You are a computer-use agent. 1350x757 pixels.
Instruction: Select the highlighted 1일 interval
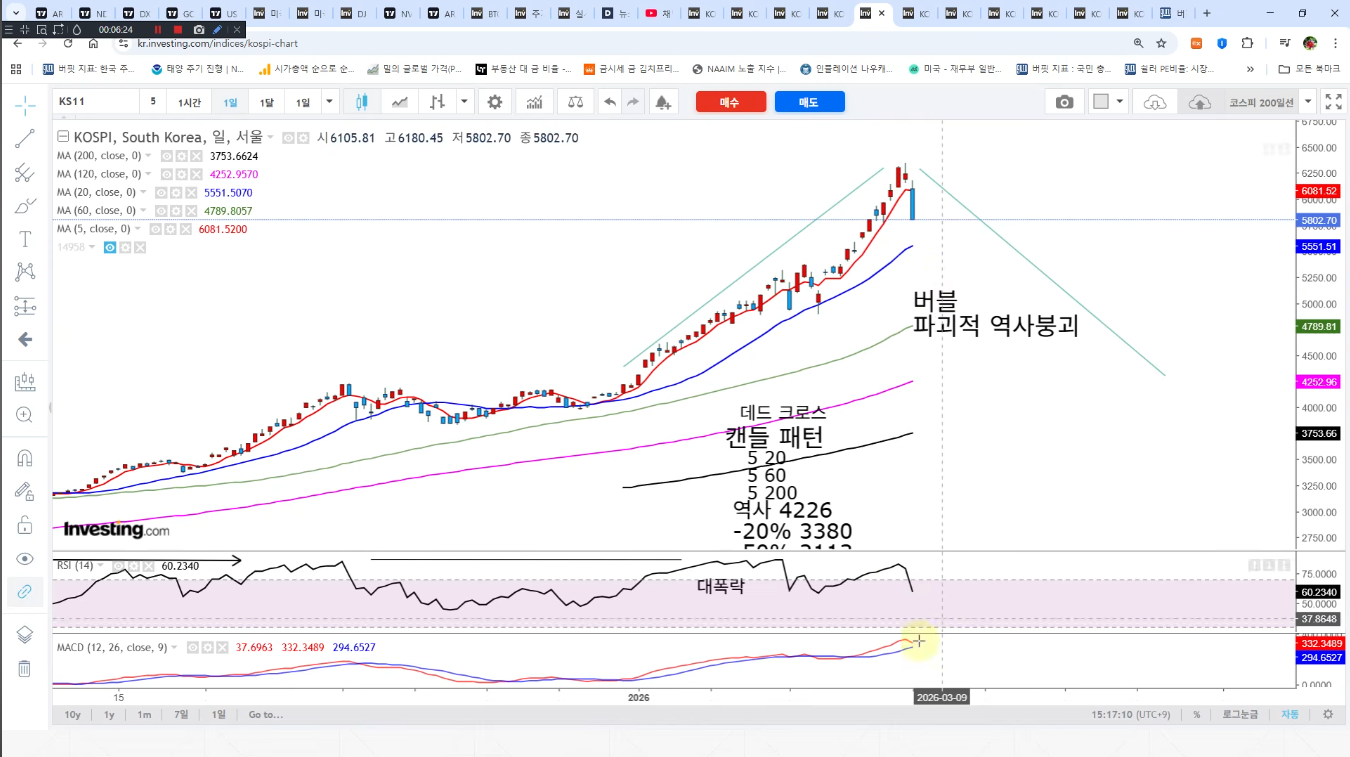click(x=231, y=102)
